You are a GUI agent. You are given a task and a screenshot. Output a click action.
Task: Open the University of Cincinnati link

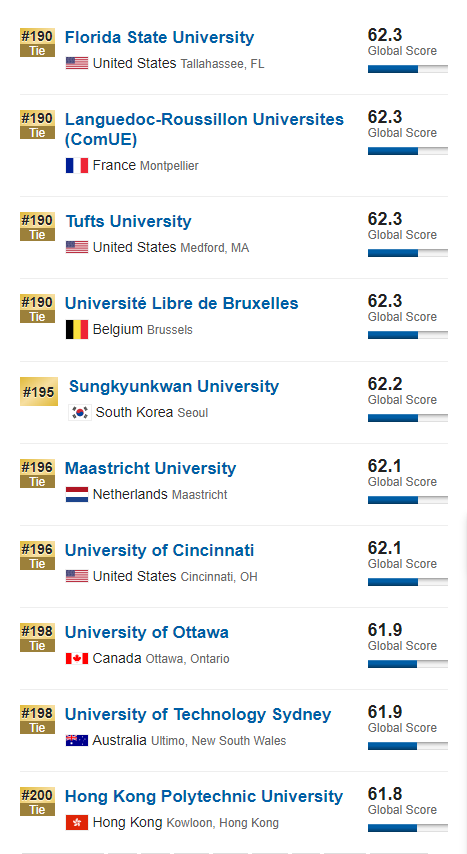[x=159, y=550]
